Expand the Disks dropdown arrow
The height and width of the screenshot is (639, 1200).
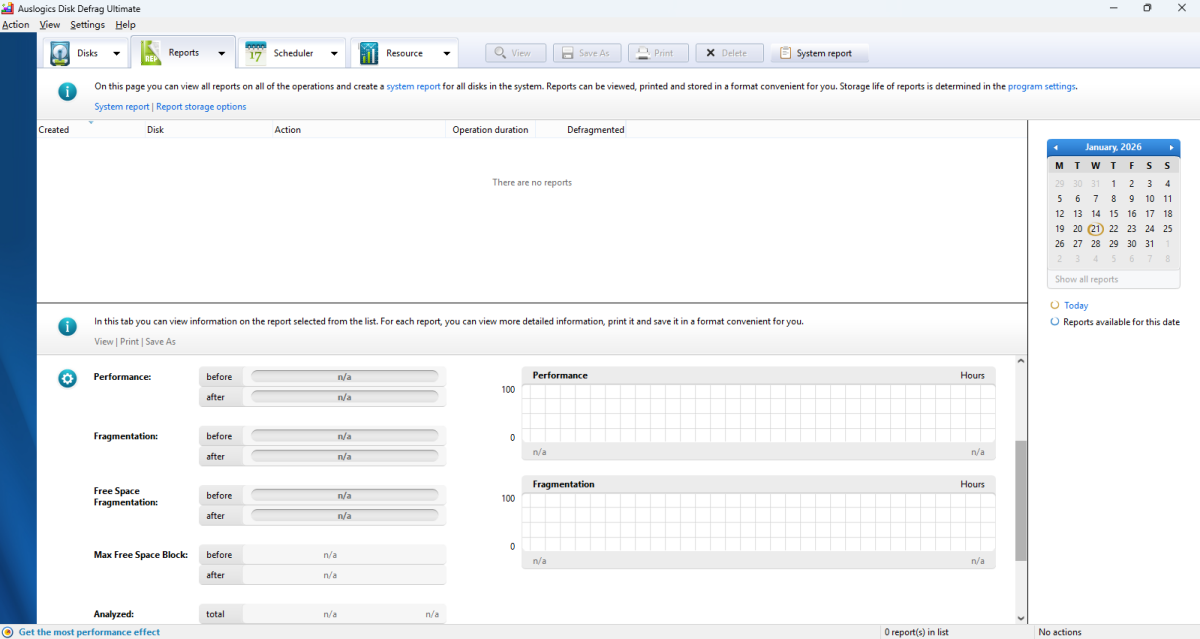[x=116, y=54]
